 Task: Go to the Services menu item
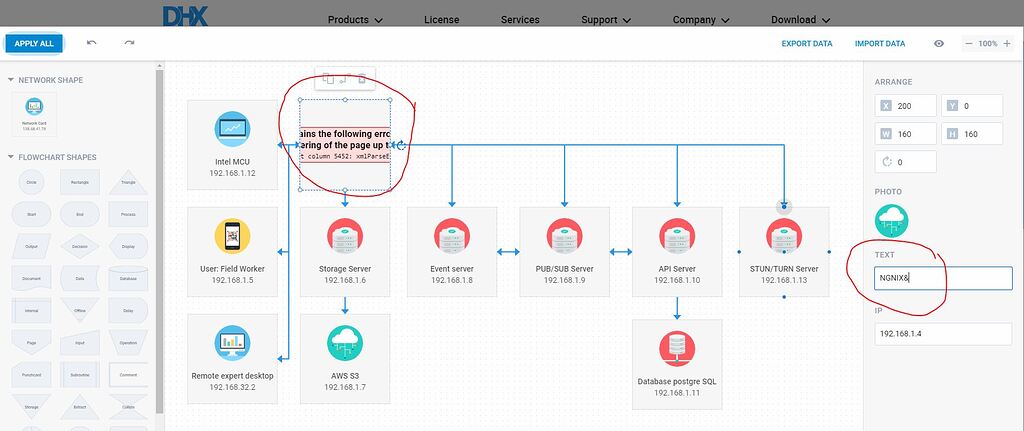click(x=520, y=19)
